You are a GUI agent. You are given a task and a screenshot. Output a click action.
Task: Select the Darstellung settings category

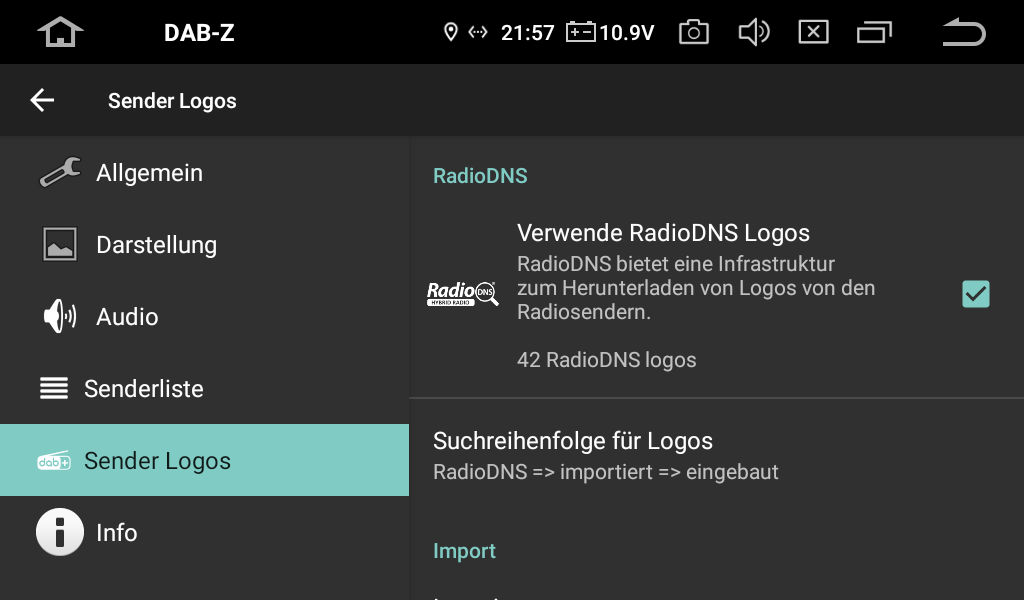[204, 244]
